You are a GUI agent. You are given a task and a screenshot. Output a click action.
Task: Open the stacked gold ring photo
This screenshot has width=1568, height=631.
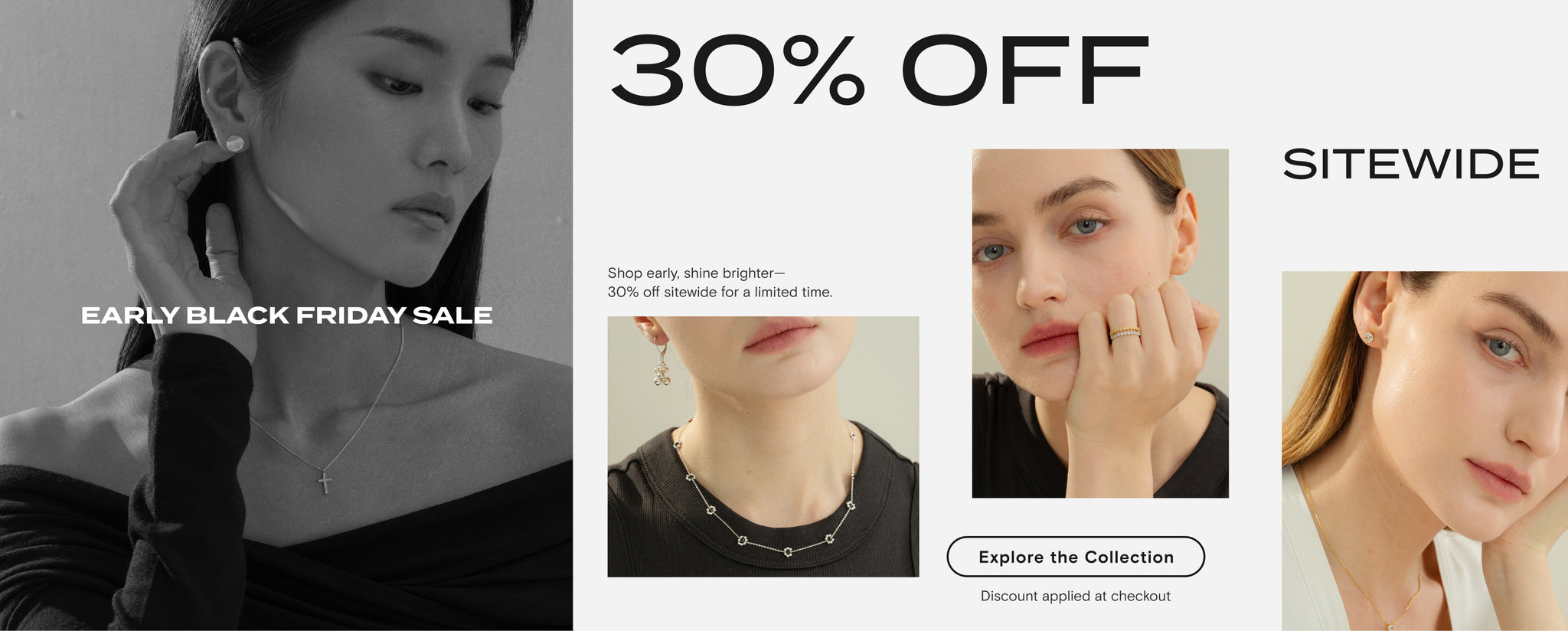click(1100, 323)
